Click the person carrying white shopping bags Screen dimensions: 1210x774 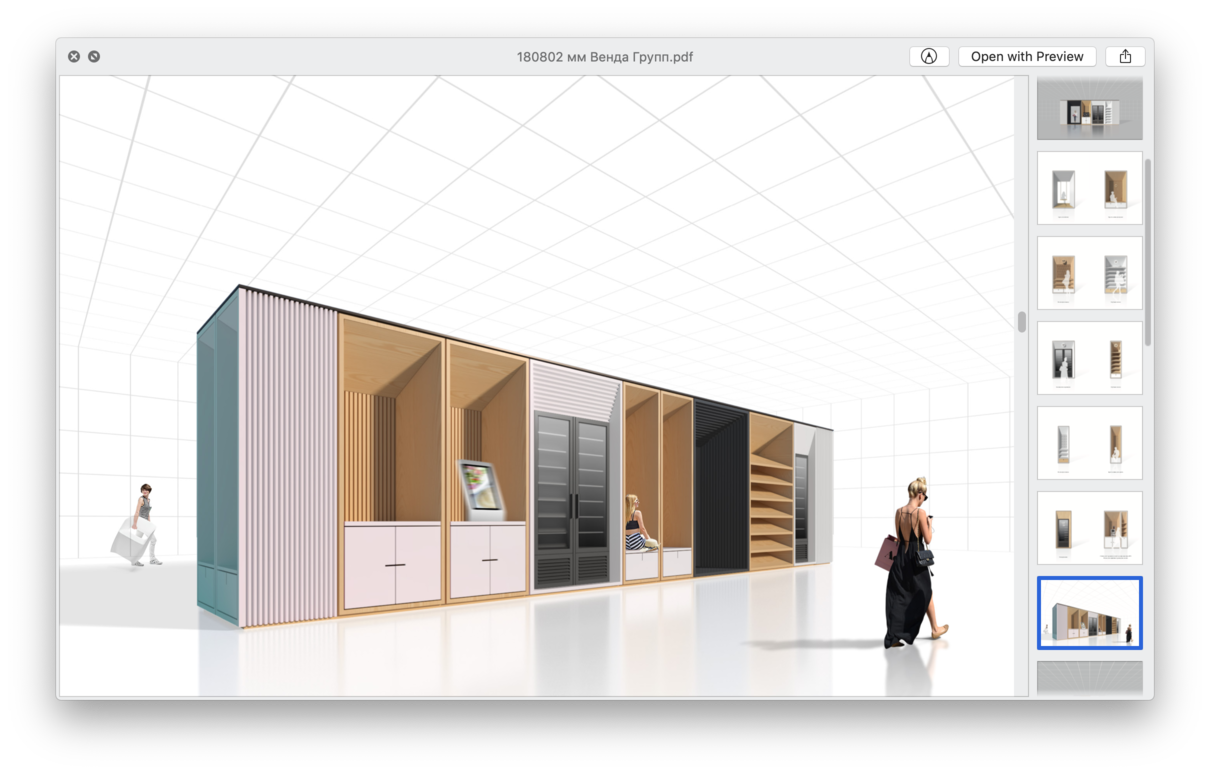(140, 527)
